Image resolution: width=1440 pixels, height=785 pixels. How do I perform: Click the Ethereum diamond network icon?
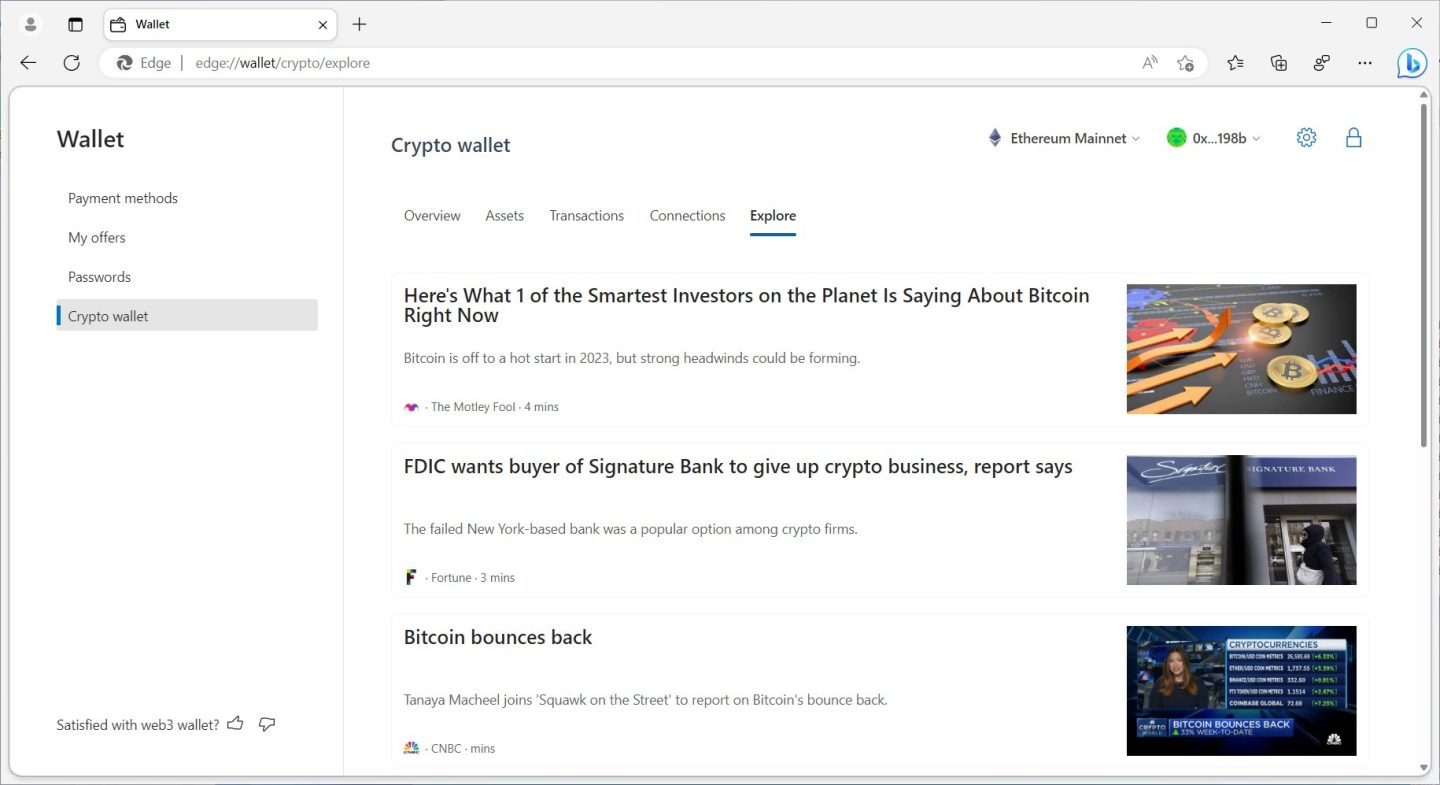click(994, 137)
